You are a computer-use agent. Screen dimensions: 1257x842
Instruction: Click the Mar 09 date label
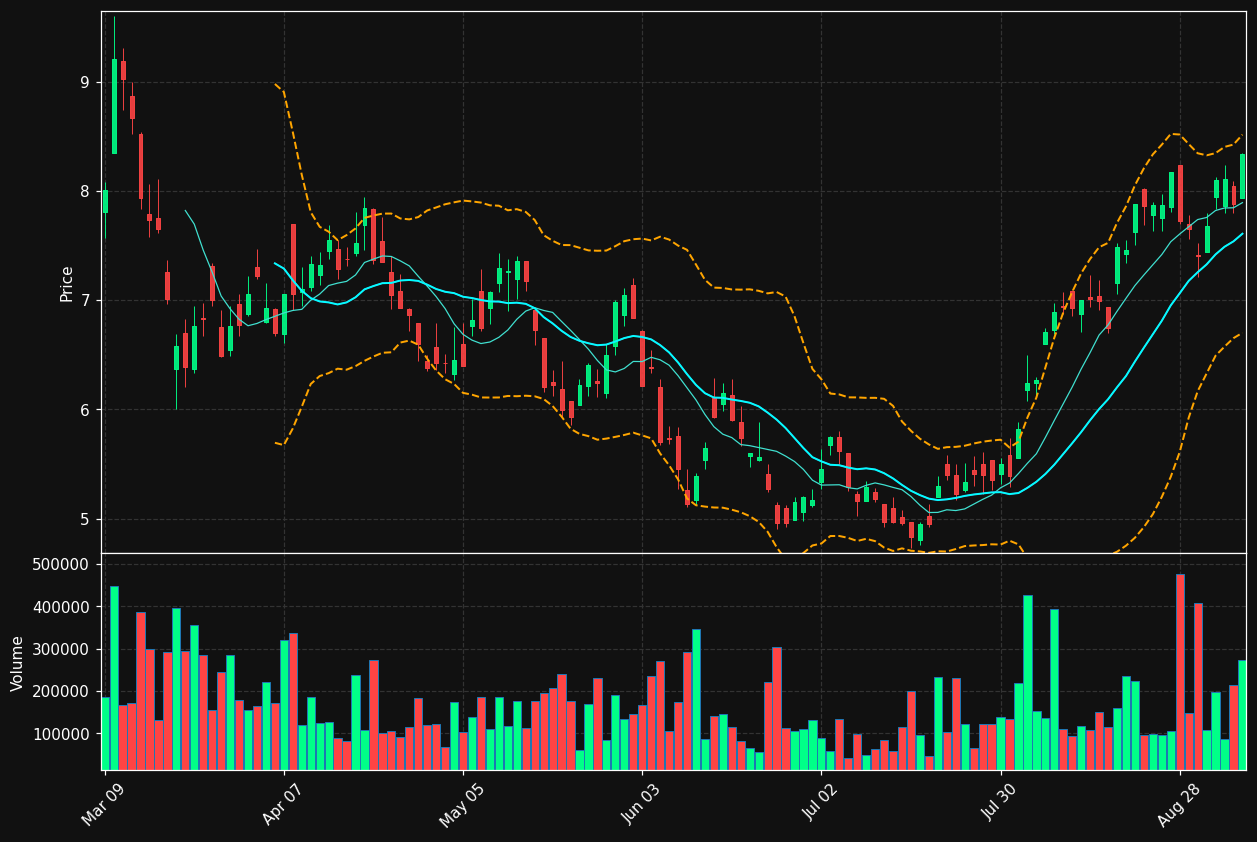click(103, 803)
